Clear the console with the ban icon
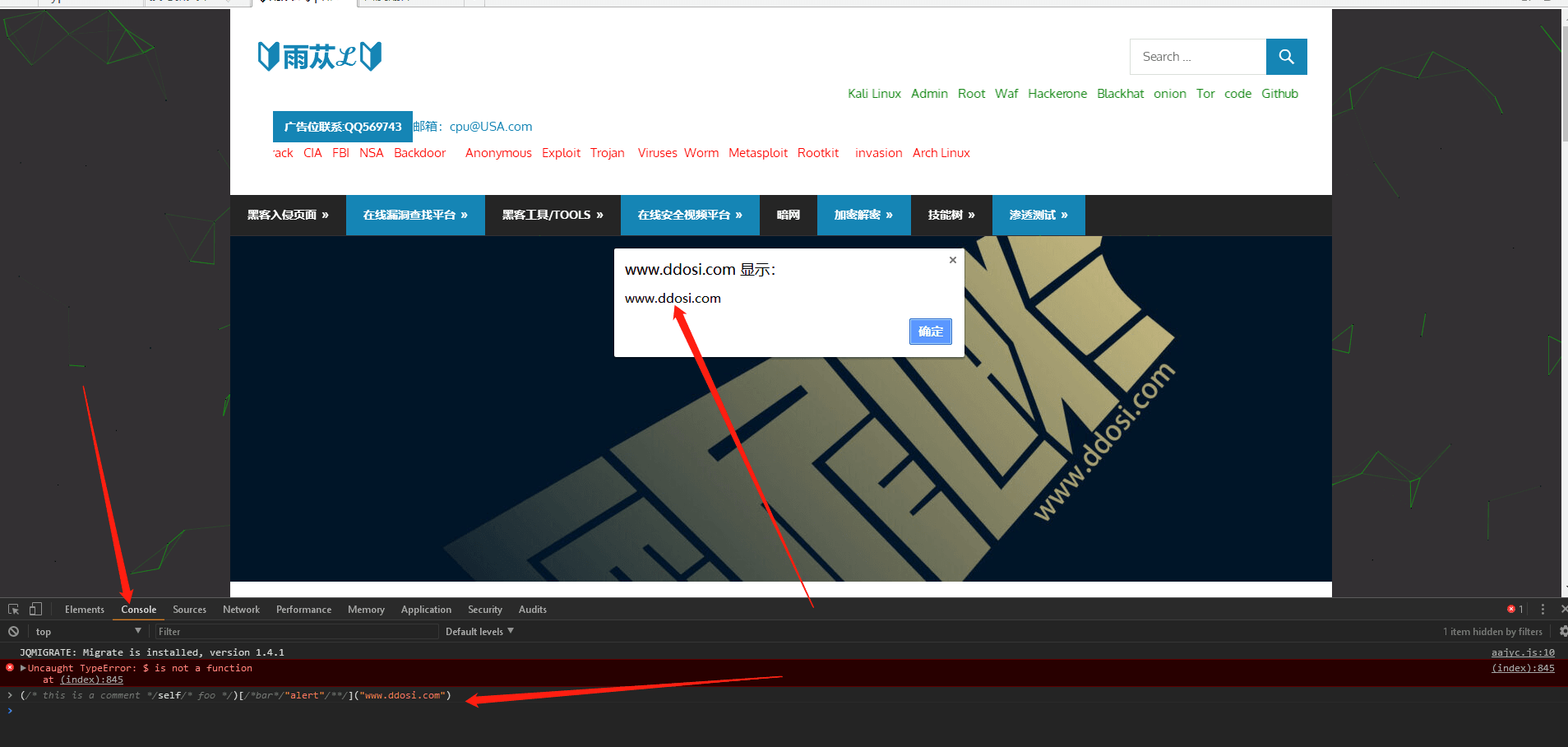This screenshot has width=1568, height=747. pos(13,632)
